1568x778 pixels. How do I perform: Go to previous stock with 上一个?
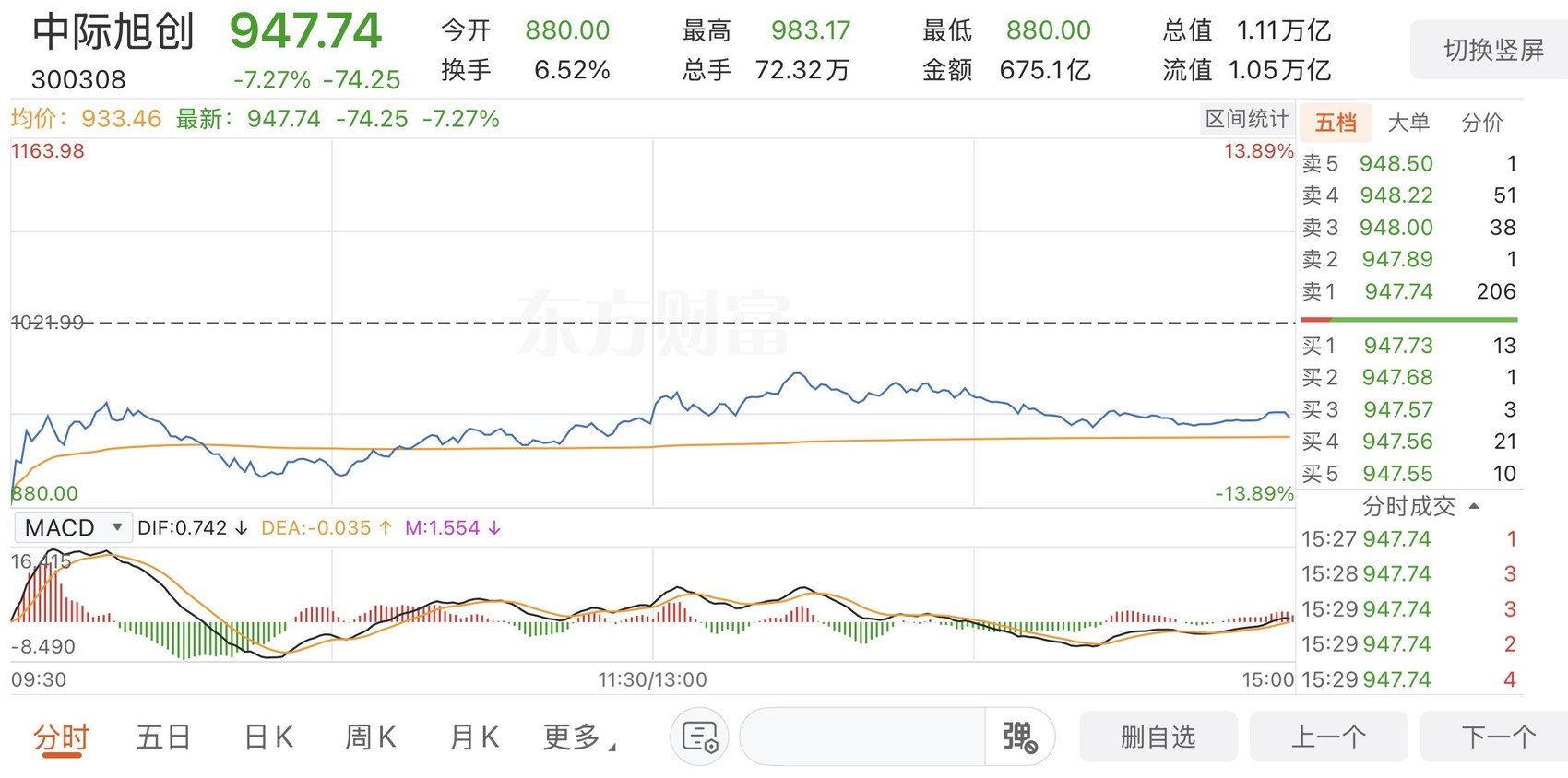click(x=1328, y=737)
